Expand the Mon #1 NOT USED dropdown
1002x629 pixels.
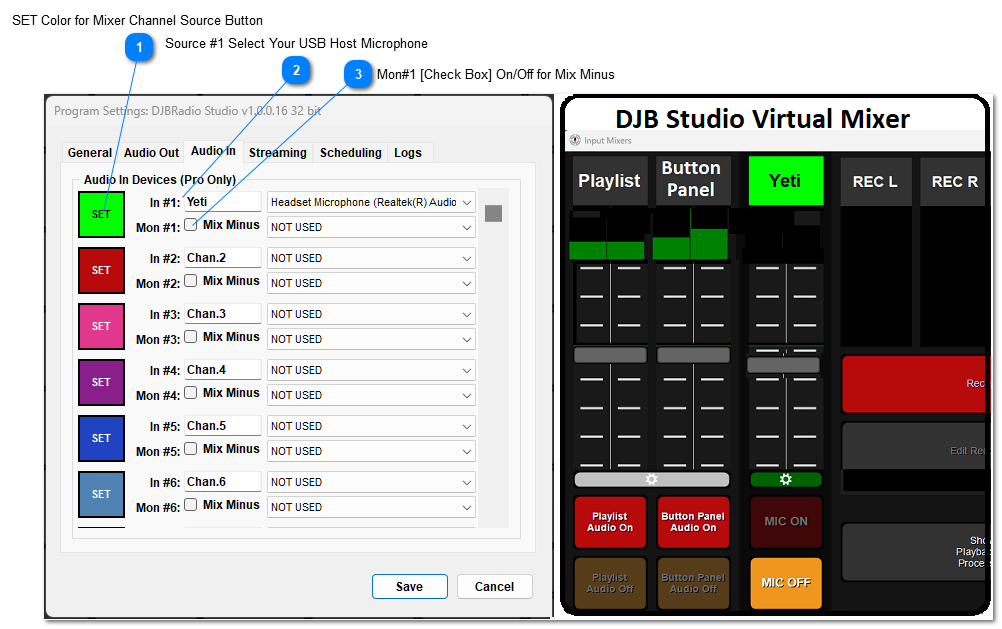point(371,227)
